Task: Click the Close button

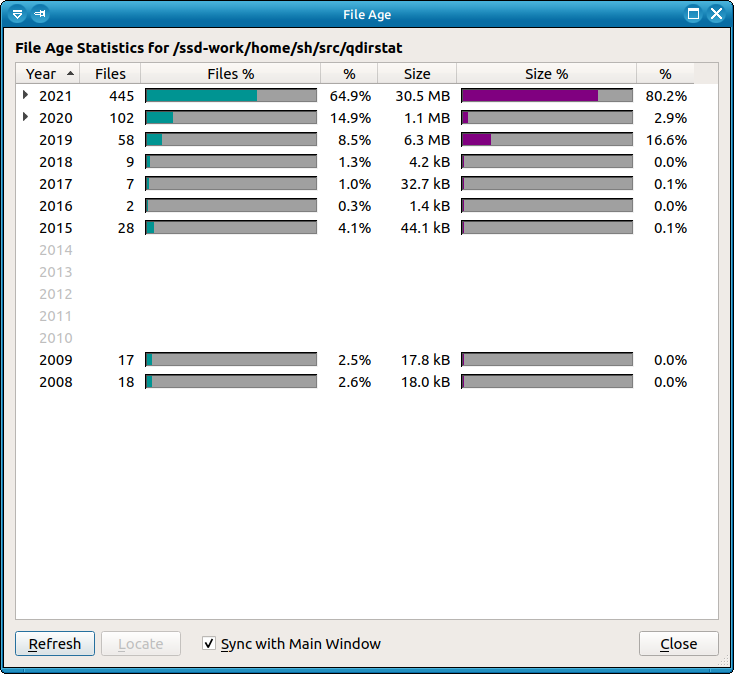Action: click(x=678, y=644)
